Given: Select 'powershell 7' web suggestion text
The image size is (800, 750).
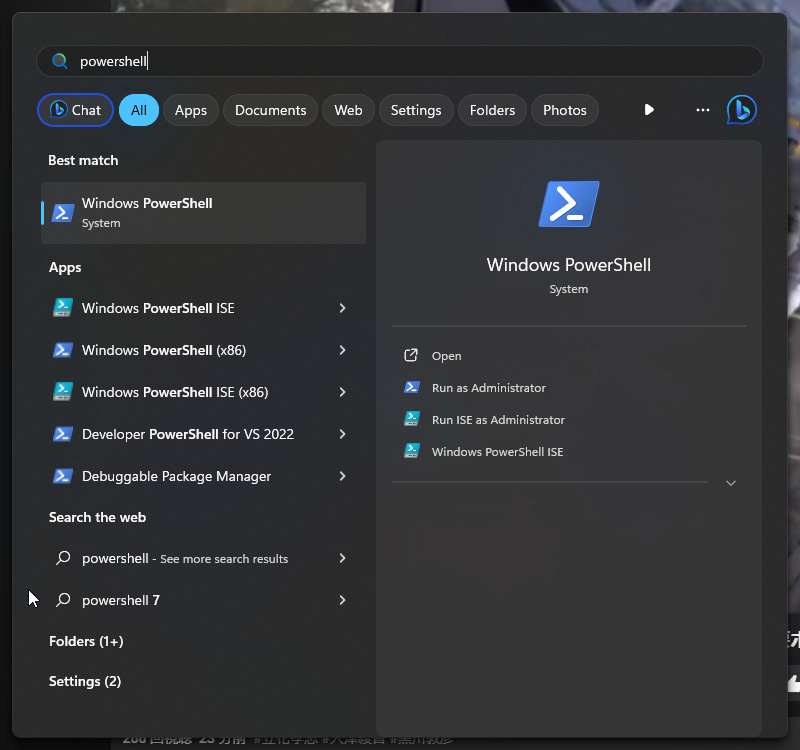Looking at the screenshot, I should click(121, 600).
